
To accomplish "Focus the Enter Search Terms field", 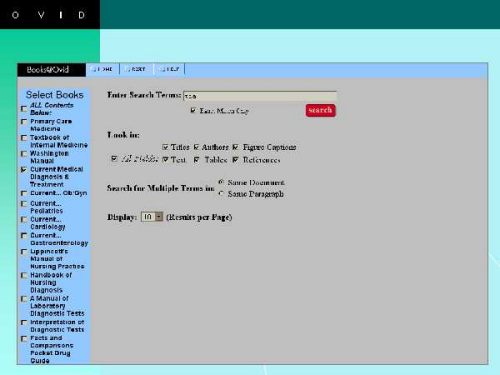I will click(260, 96).
